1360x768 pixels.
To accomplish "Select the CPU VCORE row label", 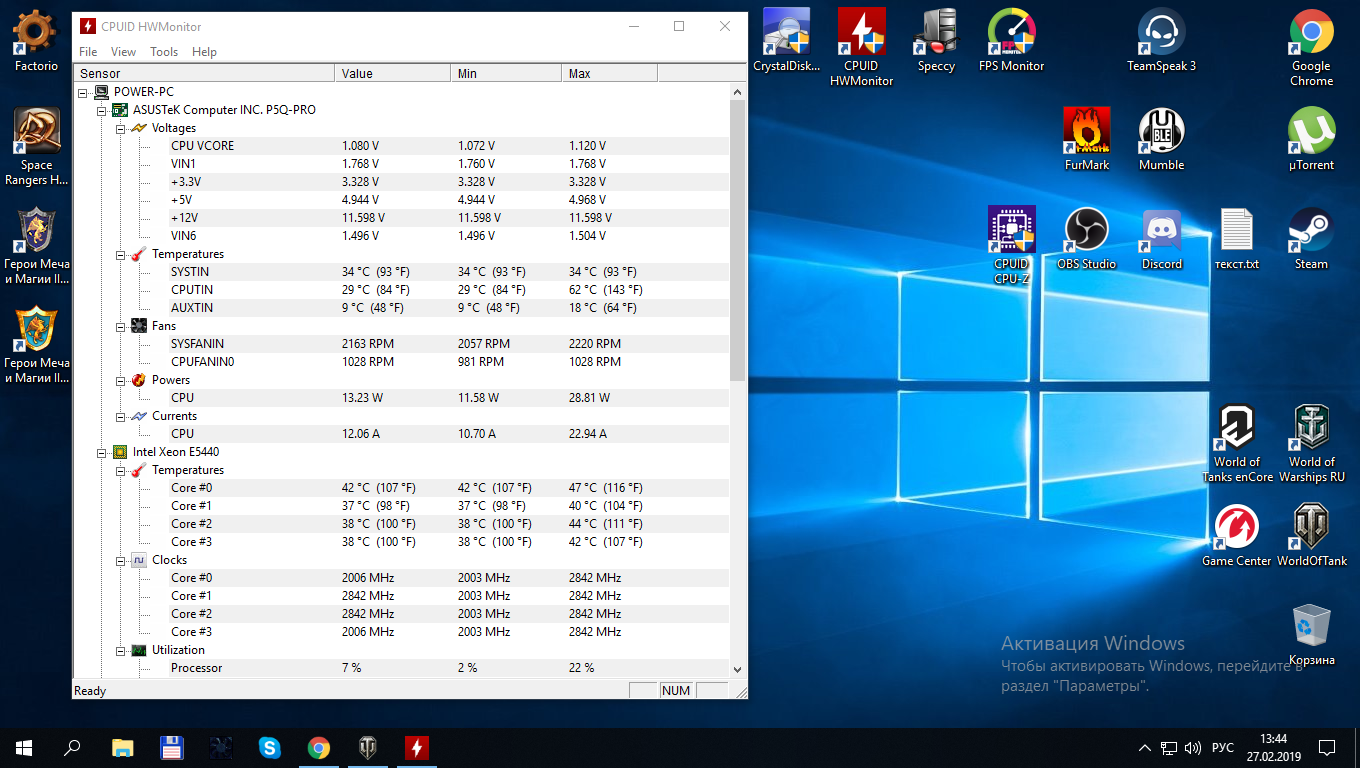I will [202, 146].
